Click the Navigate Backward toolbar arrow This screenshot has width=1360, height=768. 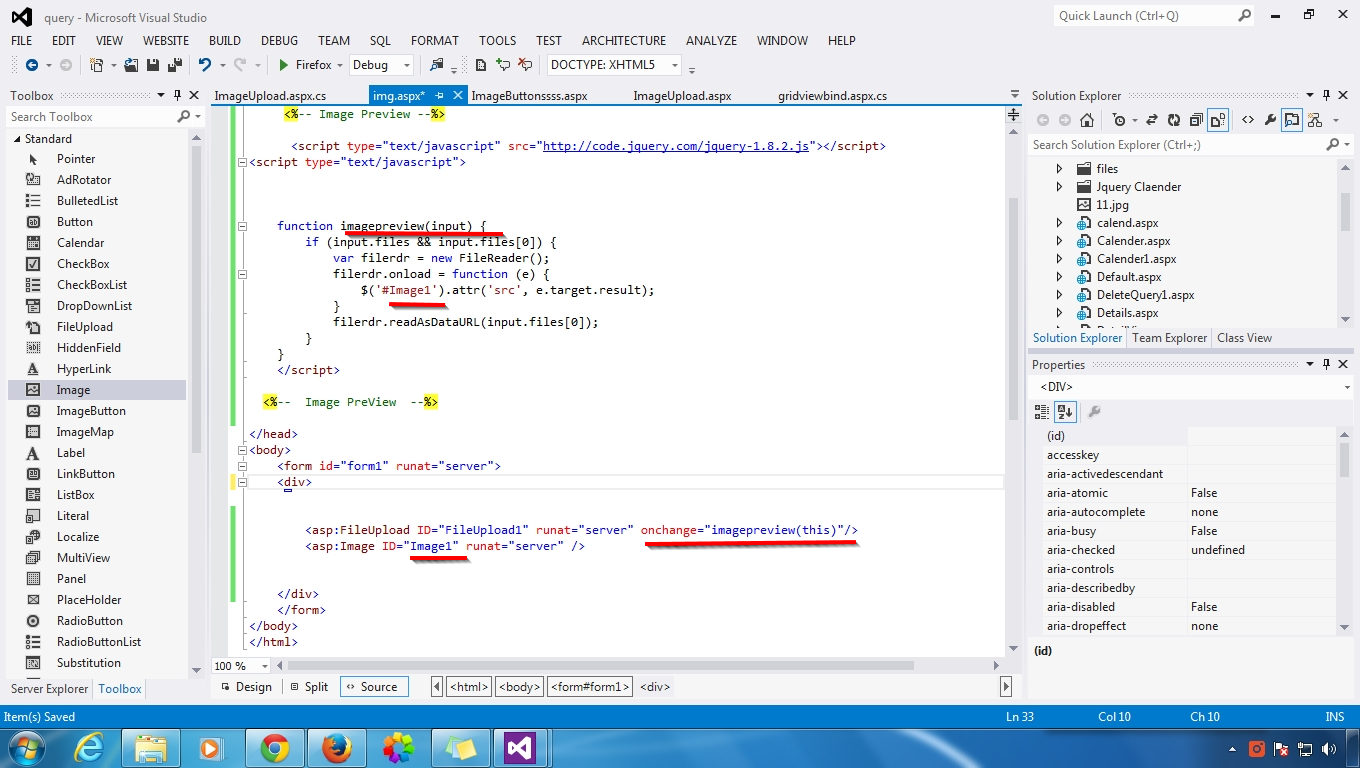(31, 65)
